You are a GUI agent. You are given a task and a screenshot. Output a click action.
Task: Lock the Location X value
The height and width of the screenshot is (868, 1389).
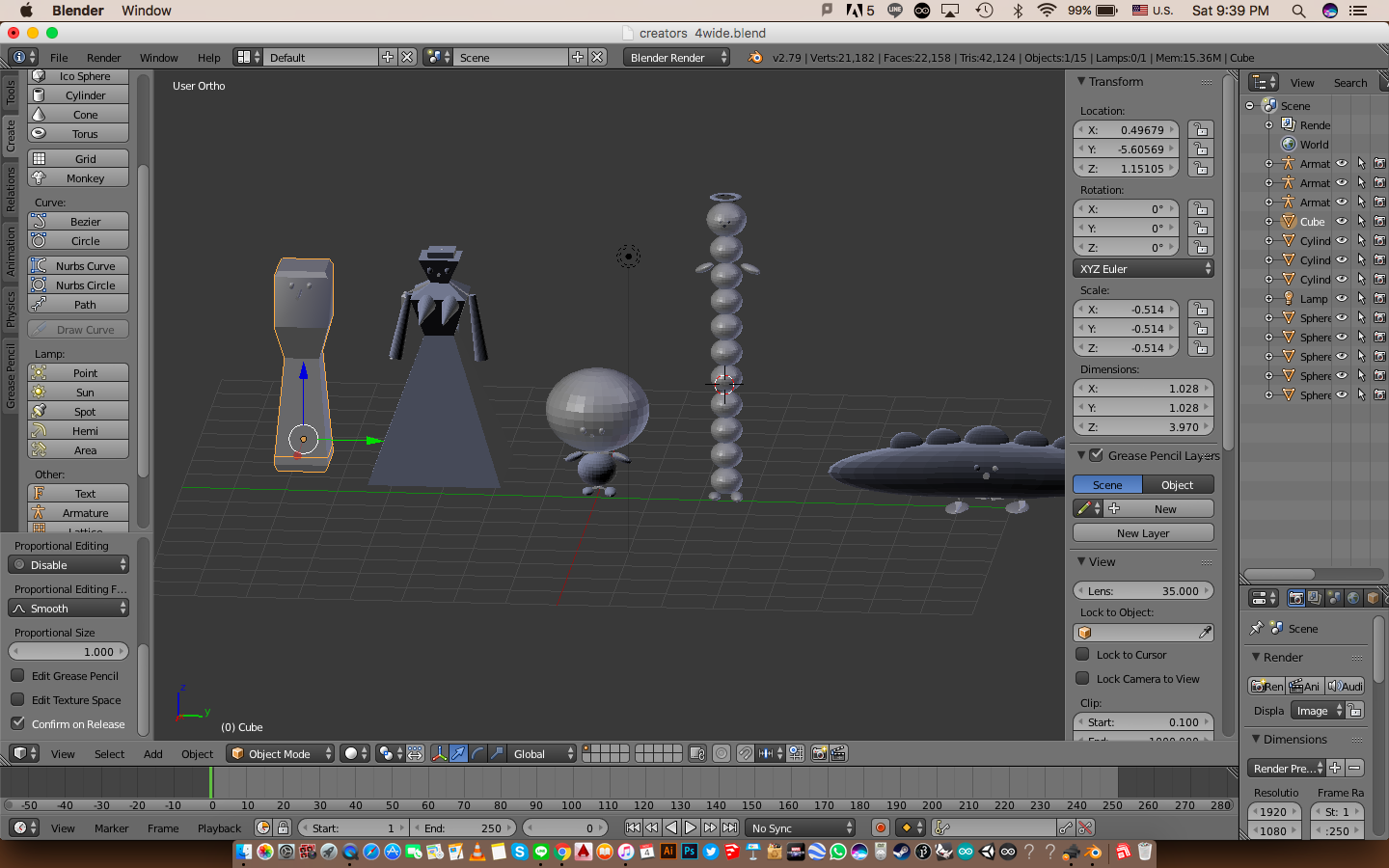coord(1201,130)
